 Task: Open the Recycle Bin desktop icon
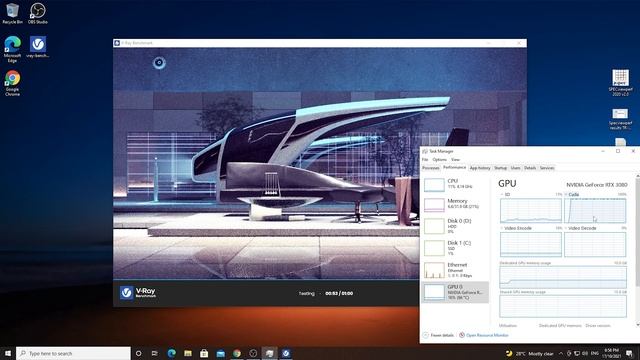12,13
